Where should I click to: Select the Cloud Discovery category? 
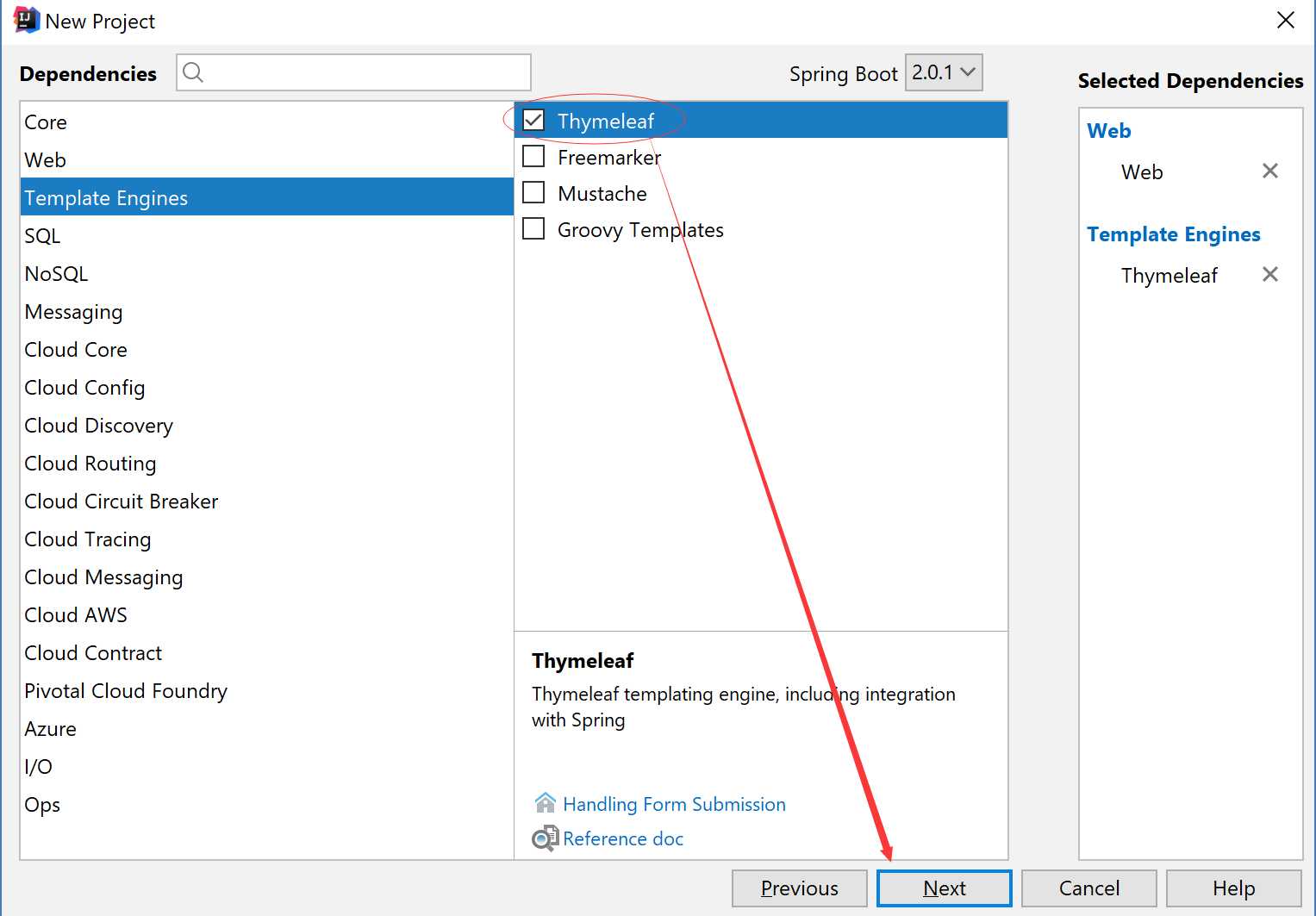266,425
